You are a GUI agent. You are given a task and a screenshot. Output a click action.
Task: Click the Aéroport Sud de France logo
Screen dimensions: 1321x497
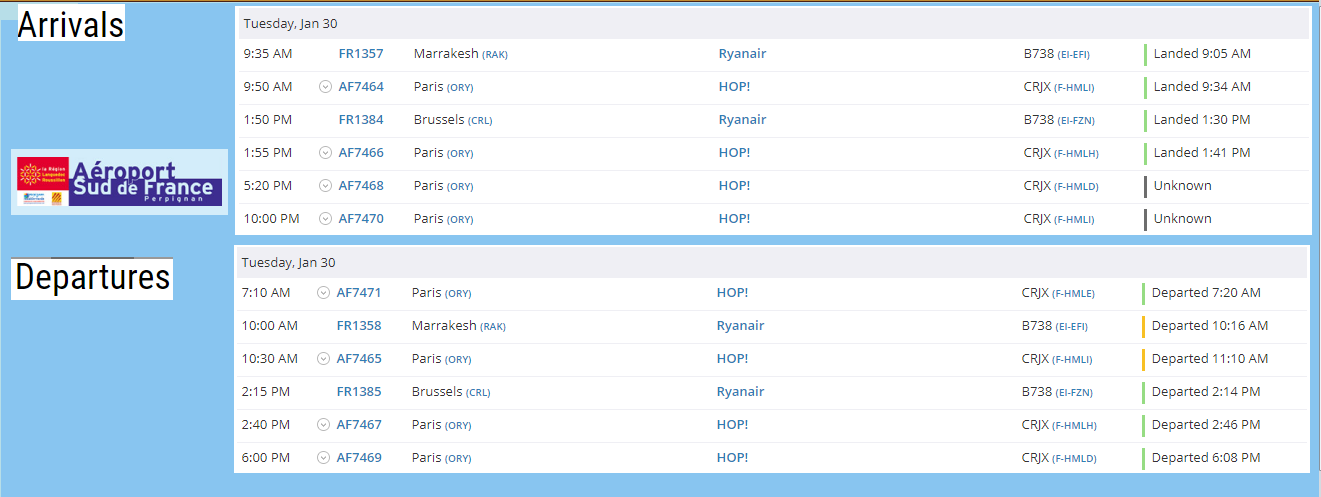[120, 182]
